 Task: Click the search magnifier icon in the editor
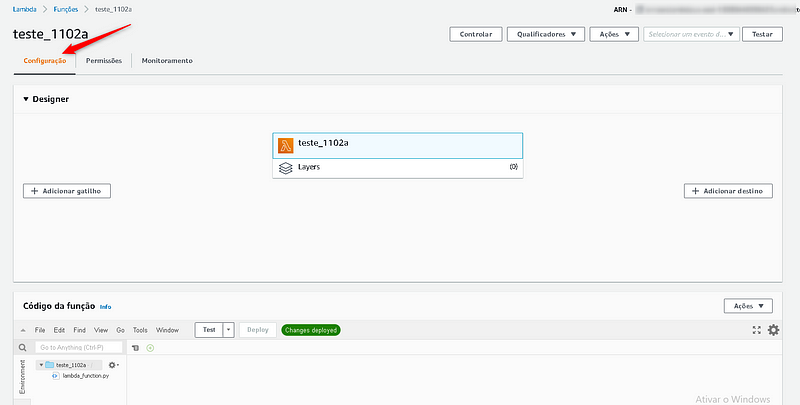coord(22,347)
